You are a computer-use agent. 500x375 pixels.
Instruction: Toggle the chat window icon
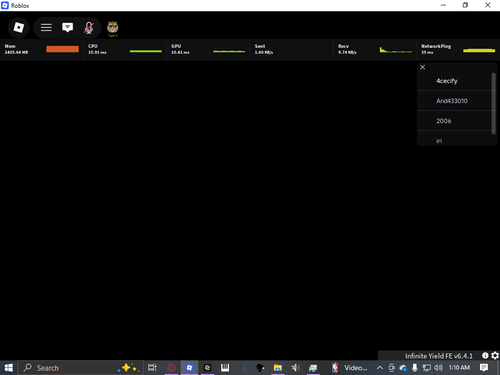tap(67, 27)
